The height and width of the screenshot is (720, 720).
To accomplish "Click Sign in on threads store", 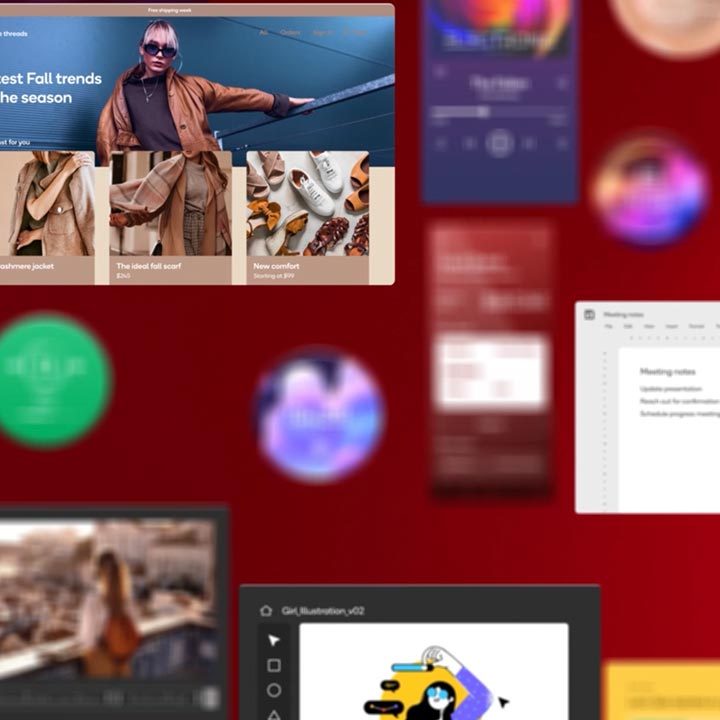I will click(x=323, y=33).
